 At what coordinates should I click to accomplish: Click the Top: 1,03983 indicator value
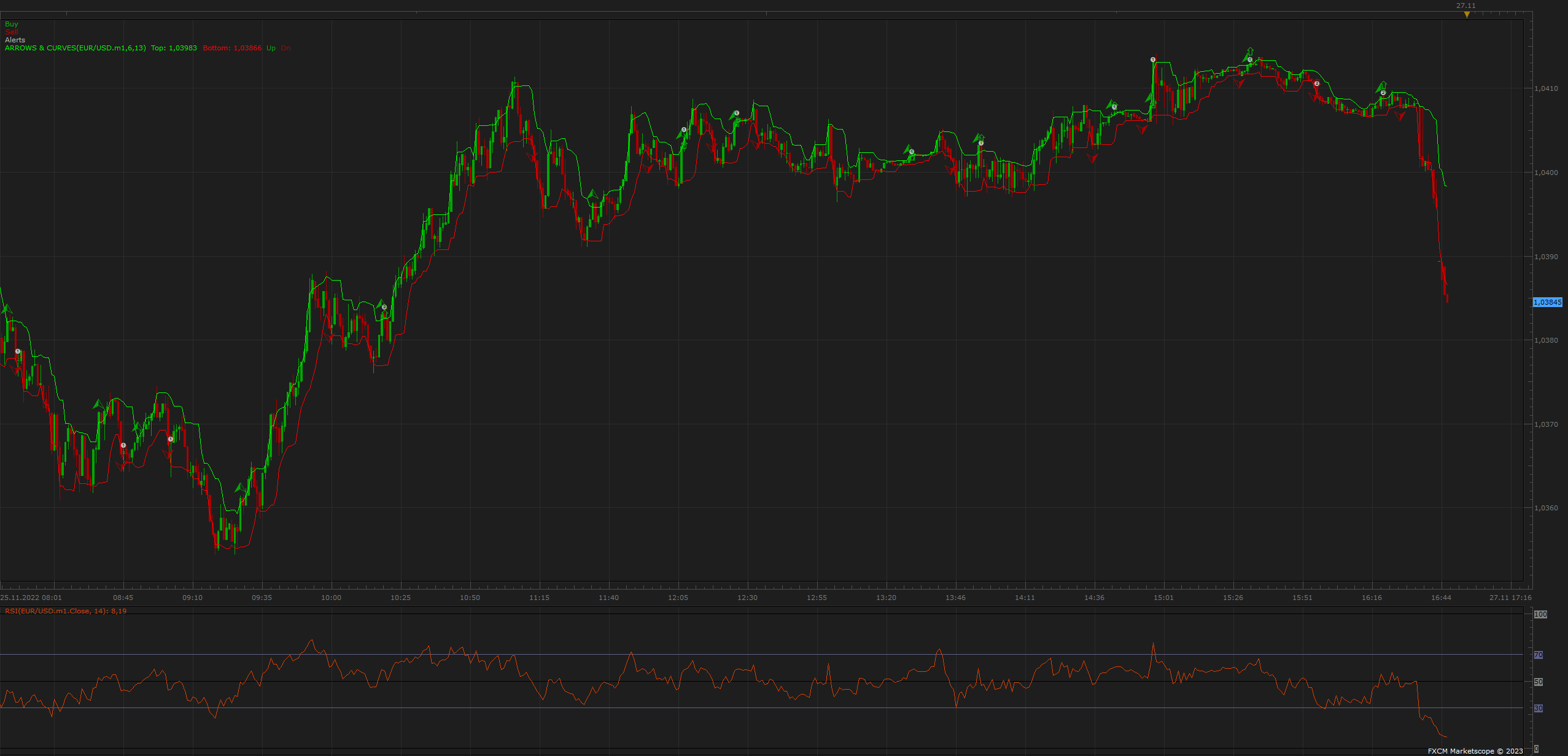click(174, 48)
